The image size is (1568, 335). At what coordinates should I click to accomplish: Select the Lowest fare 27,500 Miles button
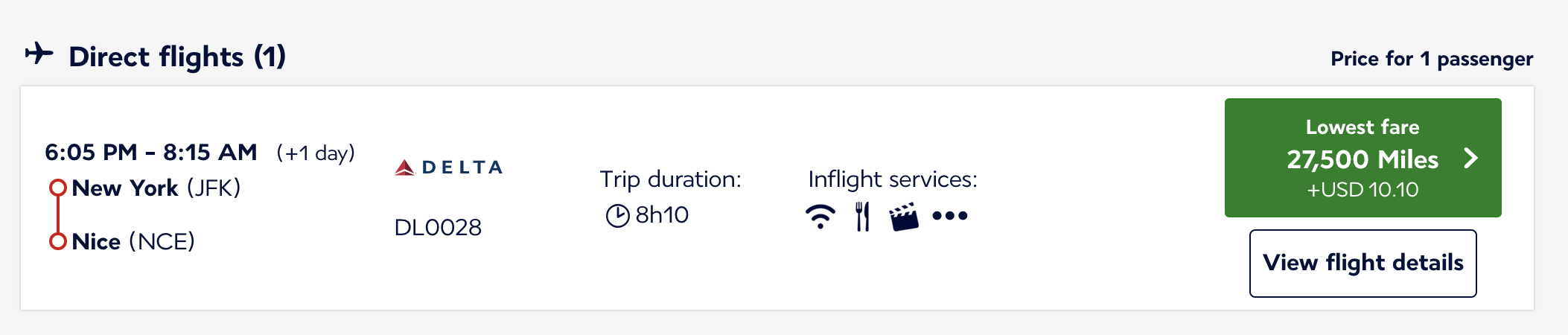click(1362, 158)
